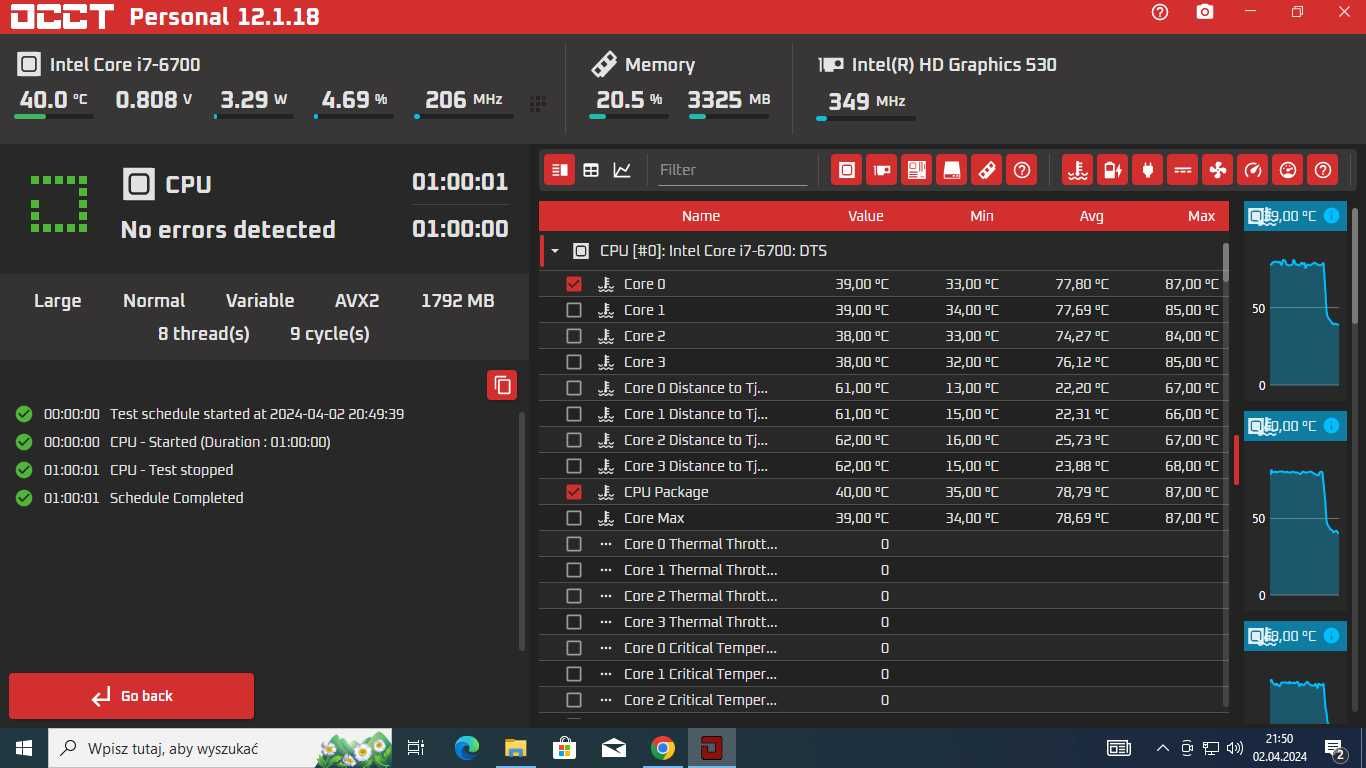This screenshot has height=768, width=1366.
Task: Click the taskbar search box
Action: pos(220,748)
